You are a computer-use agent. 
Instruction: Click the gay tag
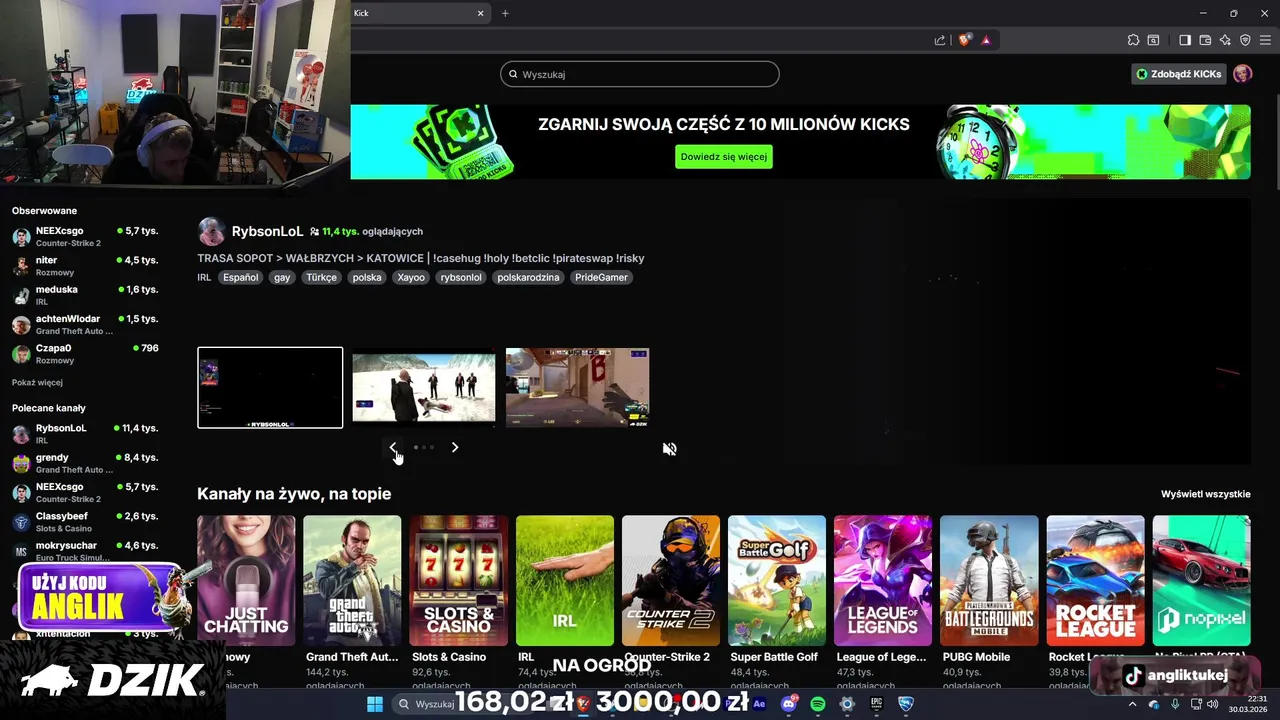tap(282, 277)
